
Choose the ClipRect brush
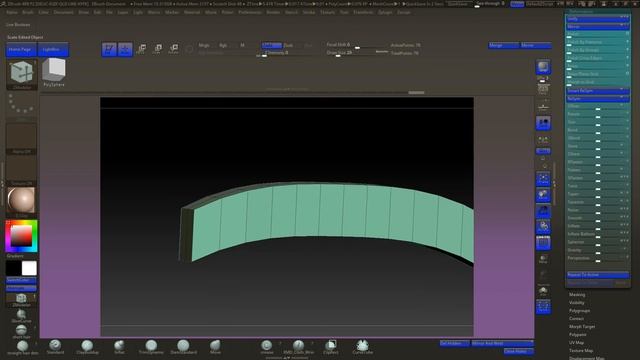click(331, 347)
